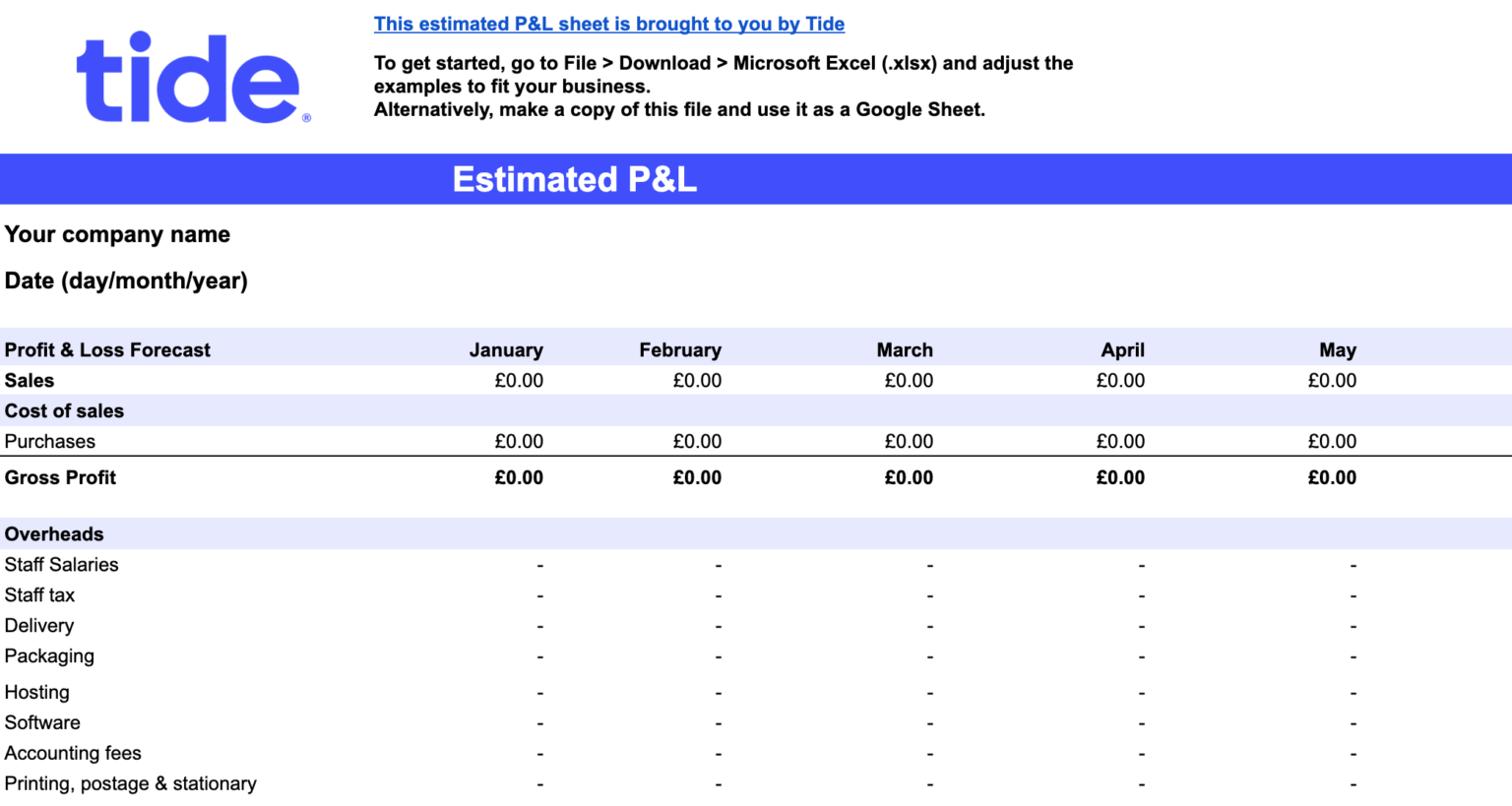Image resolution: width=1512 pixels, height=806 pixels.
Task: Select the February Staff tax cell
Action: [x=718, y=595]
